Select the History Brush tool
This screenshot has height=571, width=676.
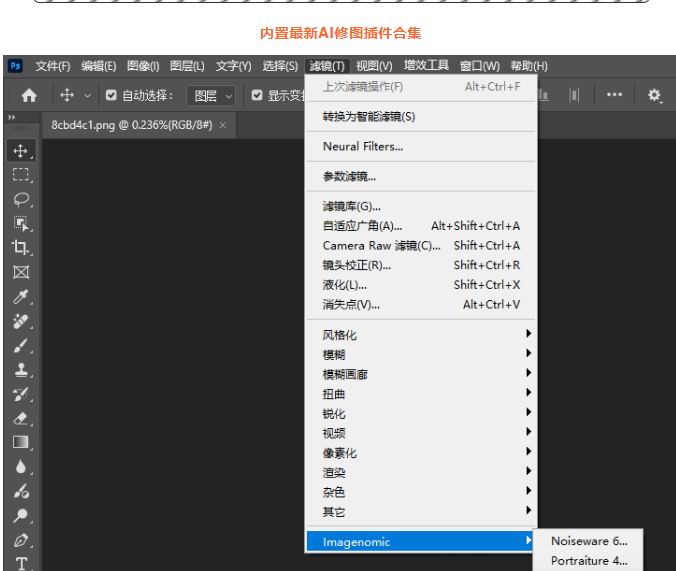[x=21, y=394]
